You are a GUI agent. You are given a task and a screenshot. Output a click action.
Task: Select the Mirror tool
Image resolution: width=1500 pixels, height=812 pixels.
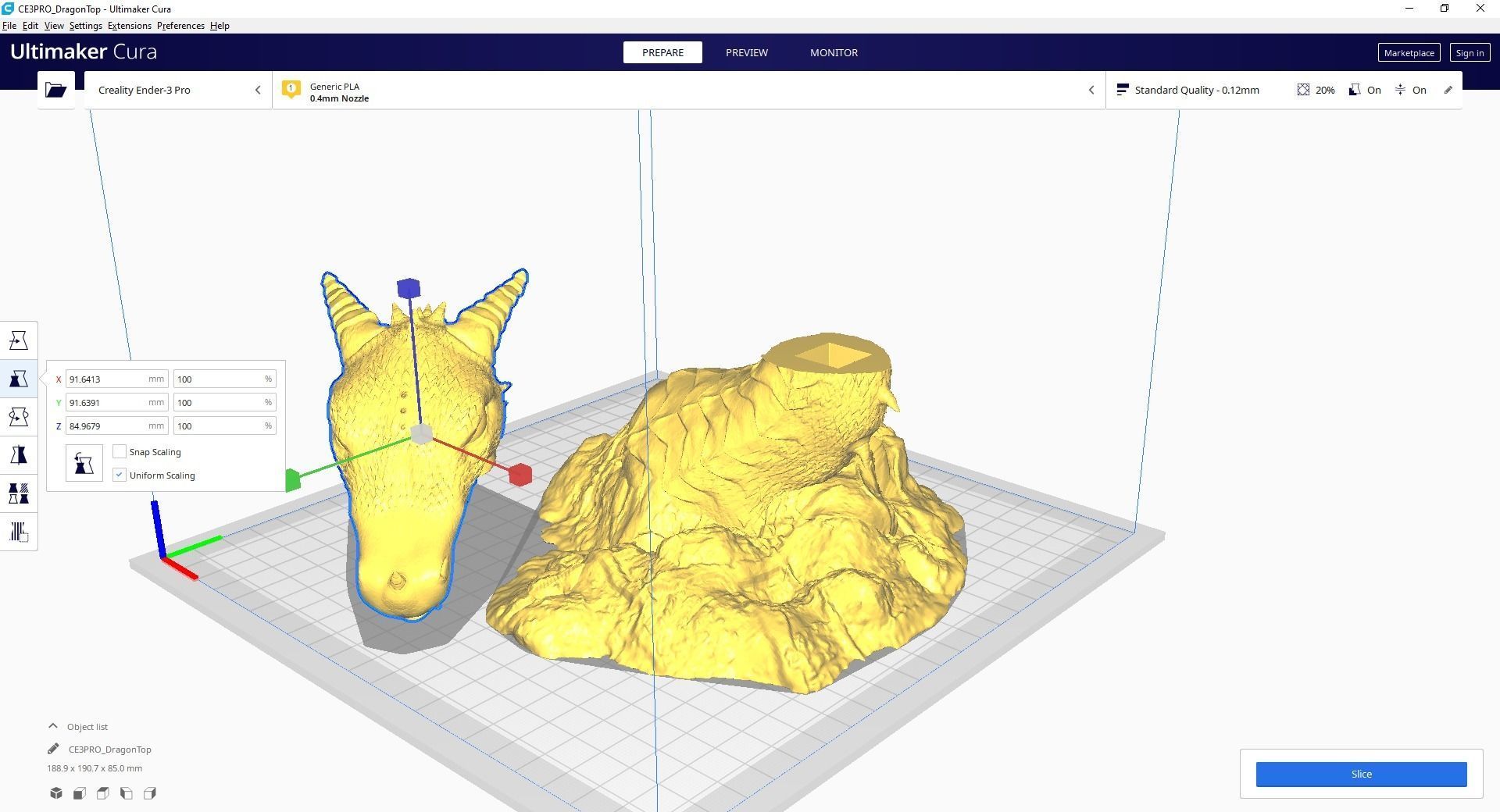(19, 455)
